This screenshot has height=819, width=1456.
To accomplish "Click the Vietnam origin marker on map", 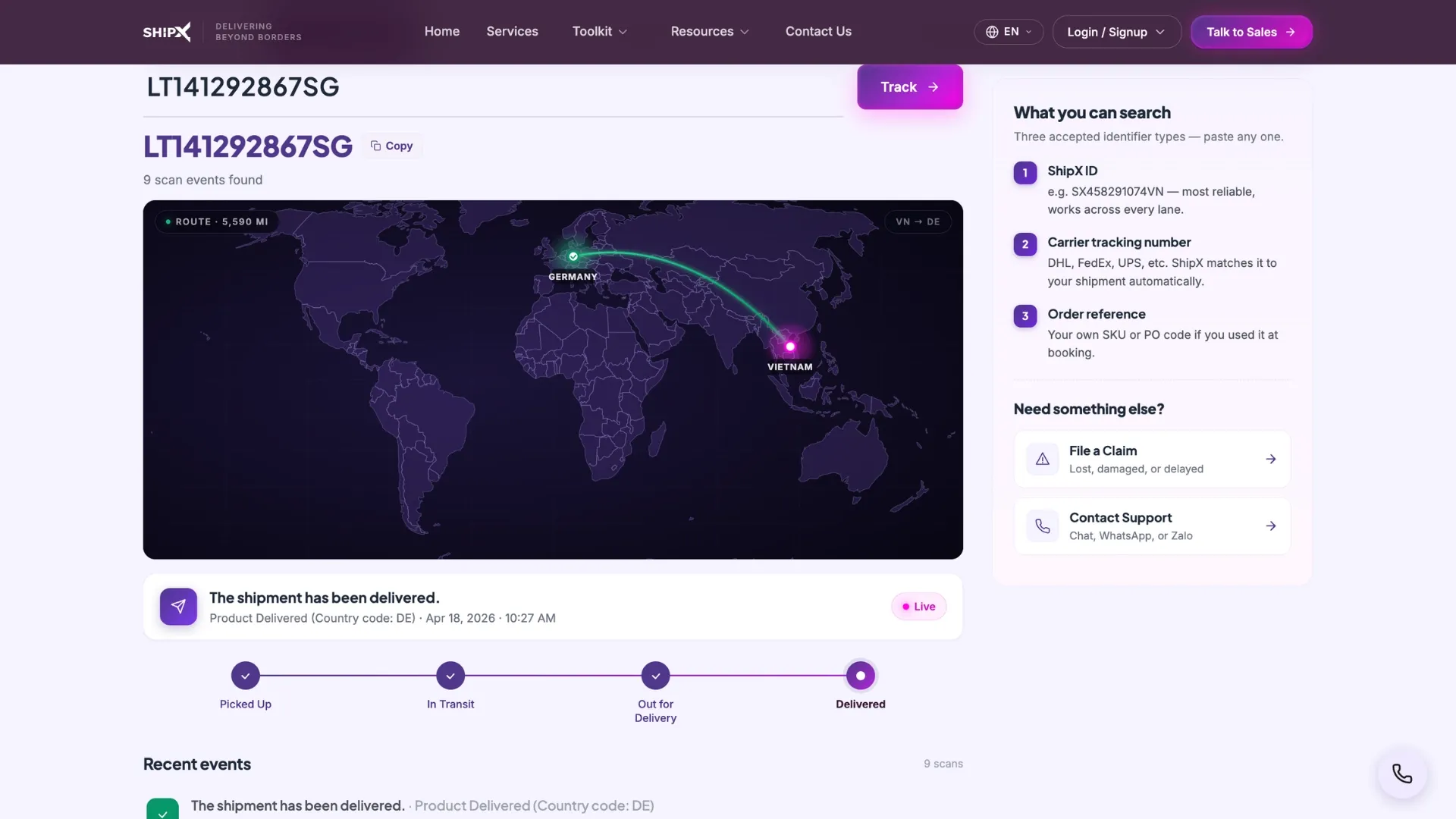I will [x=790, y=347].
